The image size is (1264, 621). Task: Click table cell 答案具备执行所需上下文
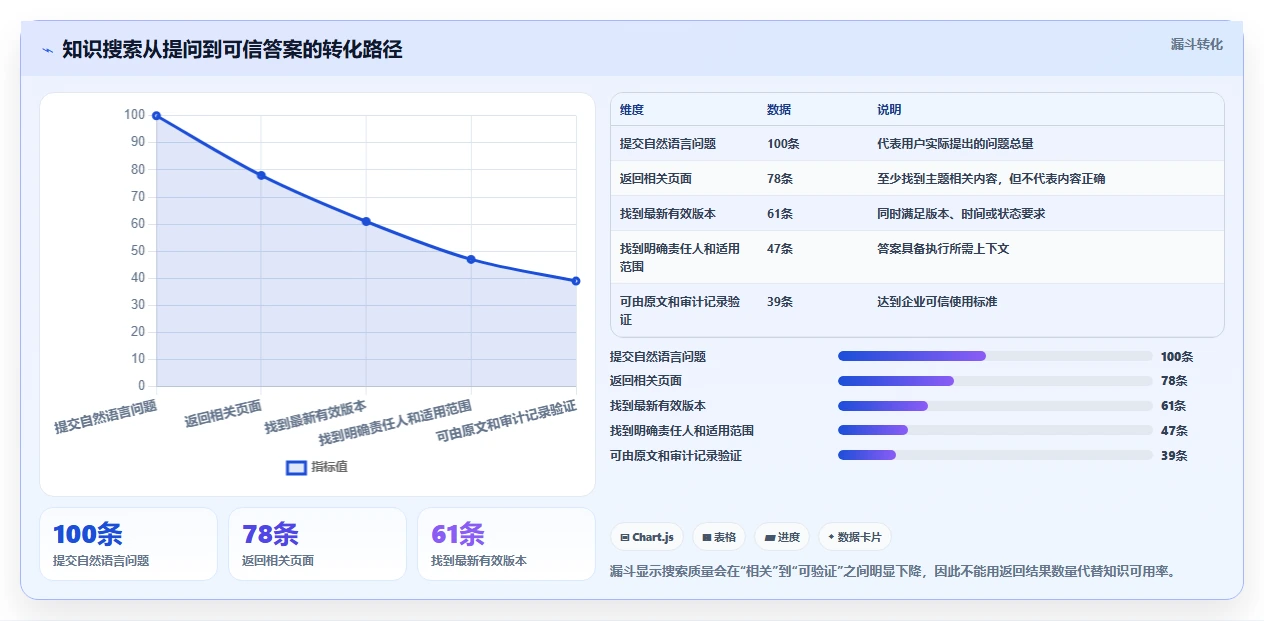pyautogui.click(x=943, y=248)
